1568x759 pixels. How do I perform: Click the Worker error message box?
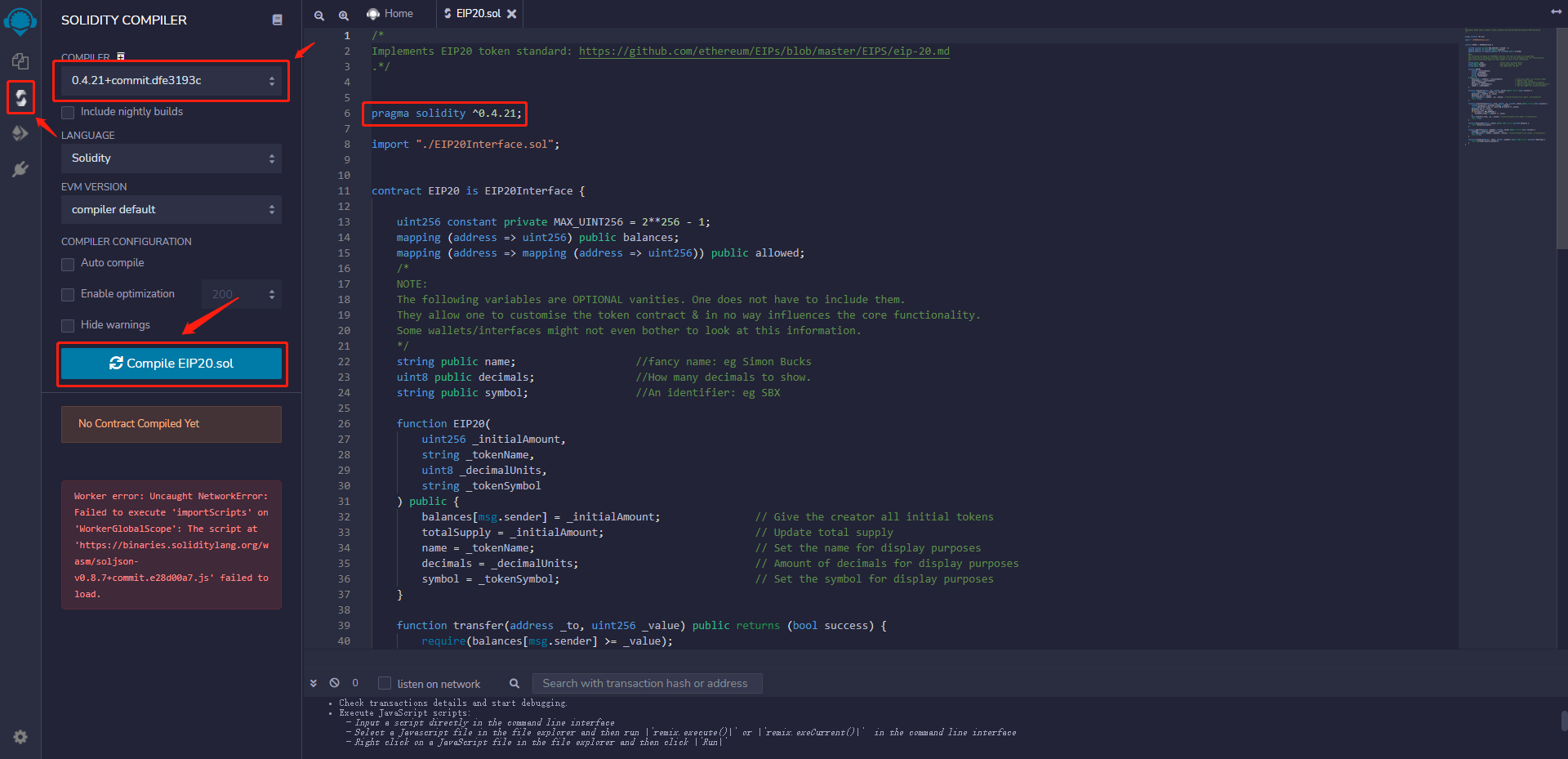point(171,545)
